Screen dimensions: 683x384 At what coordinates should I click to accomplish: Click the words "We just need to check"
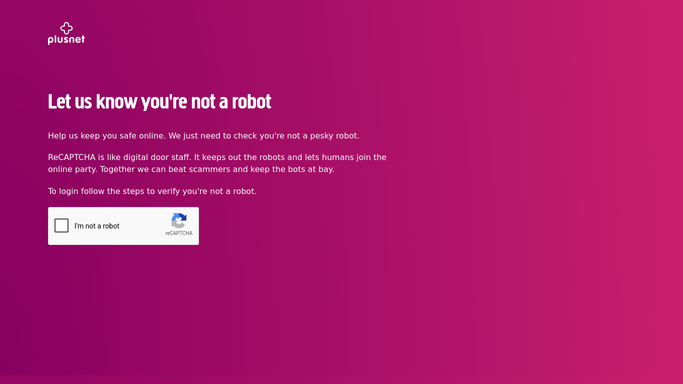213,136
